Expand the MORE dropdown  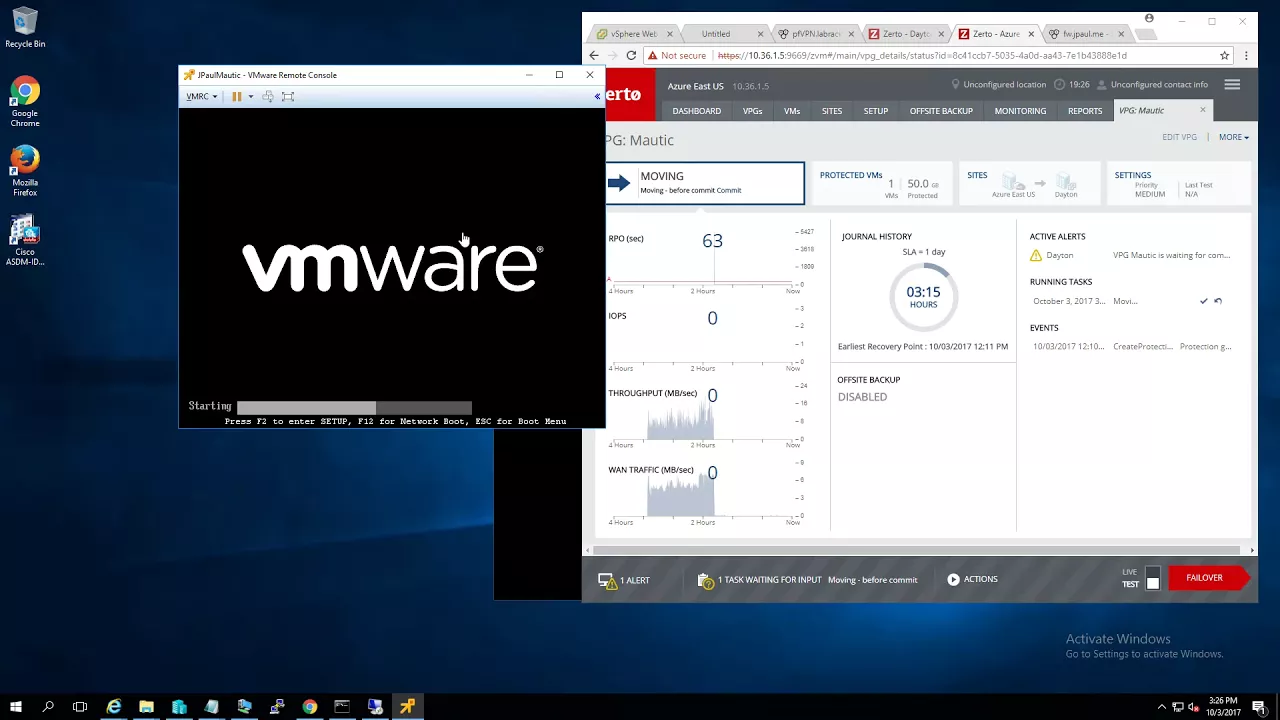[1233, 137]
